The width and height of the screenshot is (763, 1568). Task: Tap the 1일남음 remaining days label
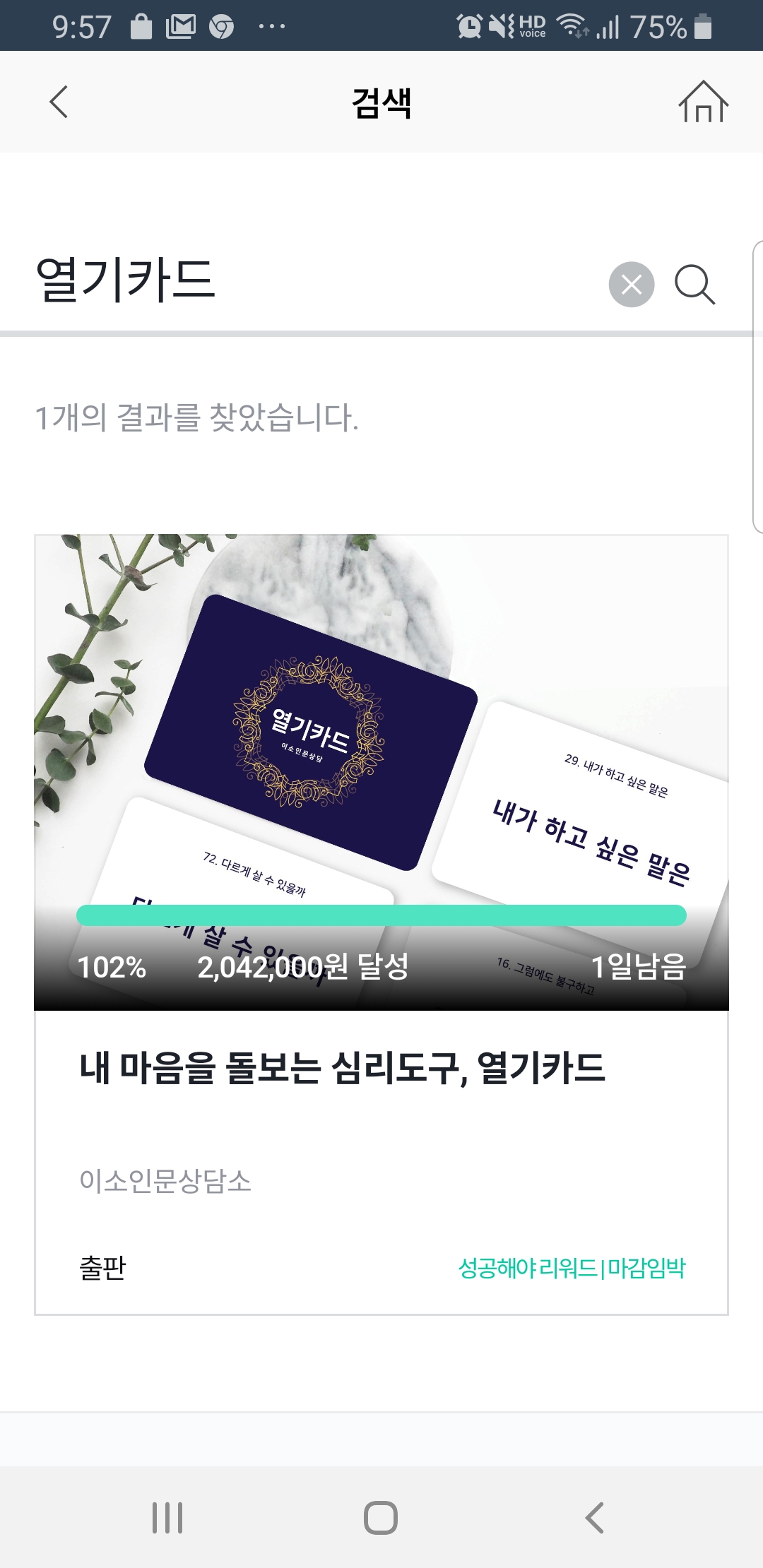(638, 967)
